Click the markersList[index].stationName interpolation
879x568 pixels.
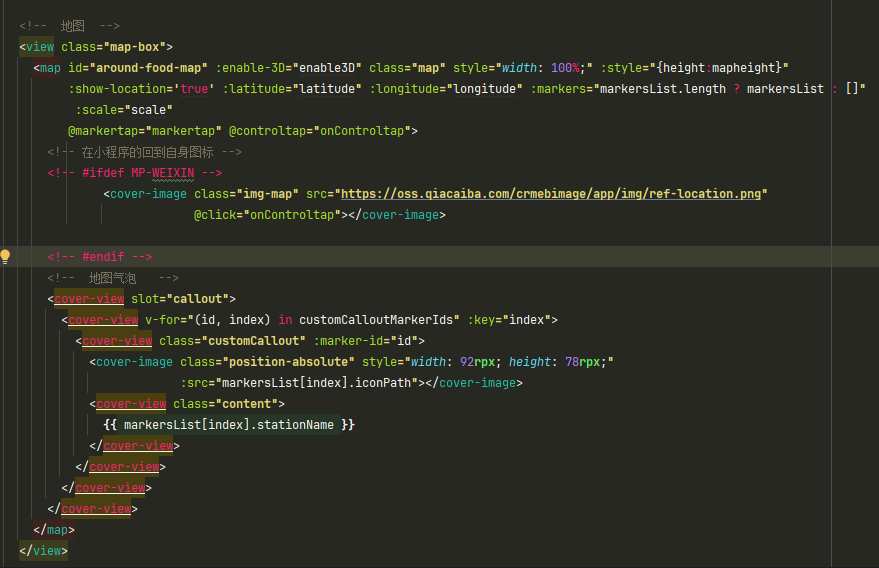[229, 425]
